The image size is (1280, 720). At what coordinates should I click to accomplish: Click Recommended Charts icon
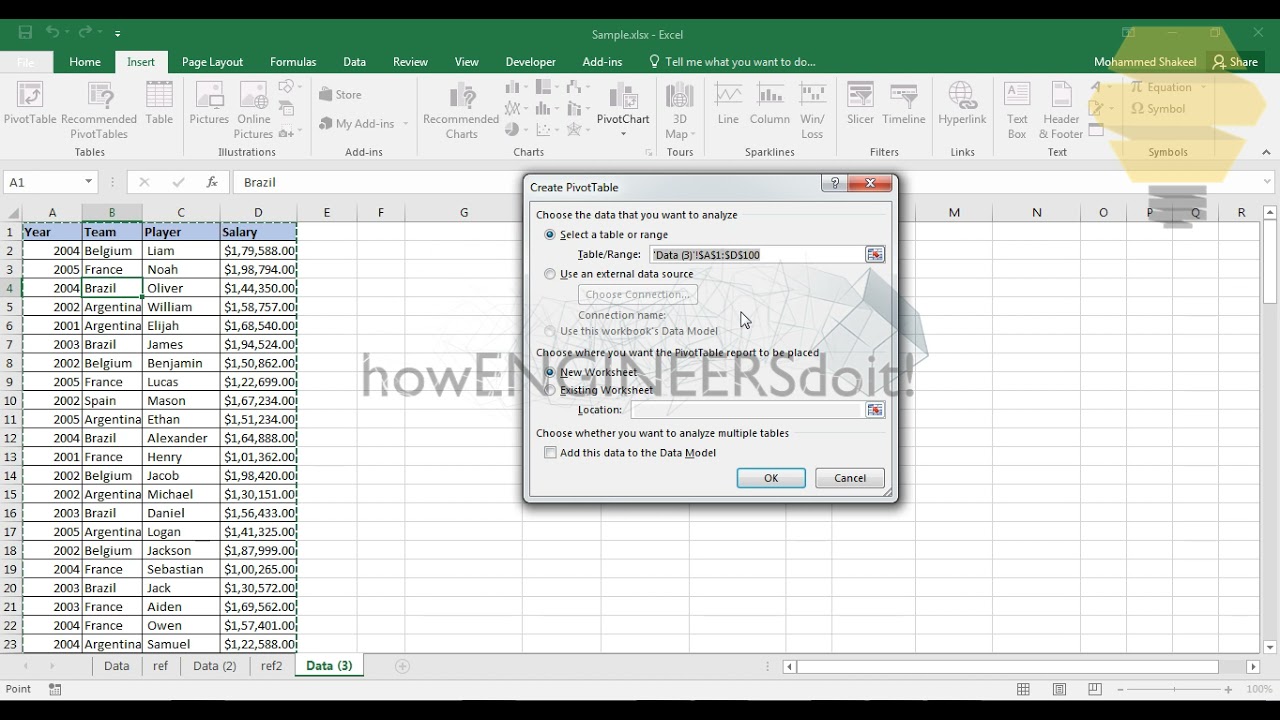[461, 110]
